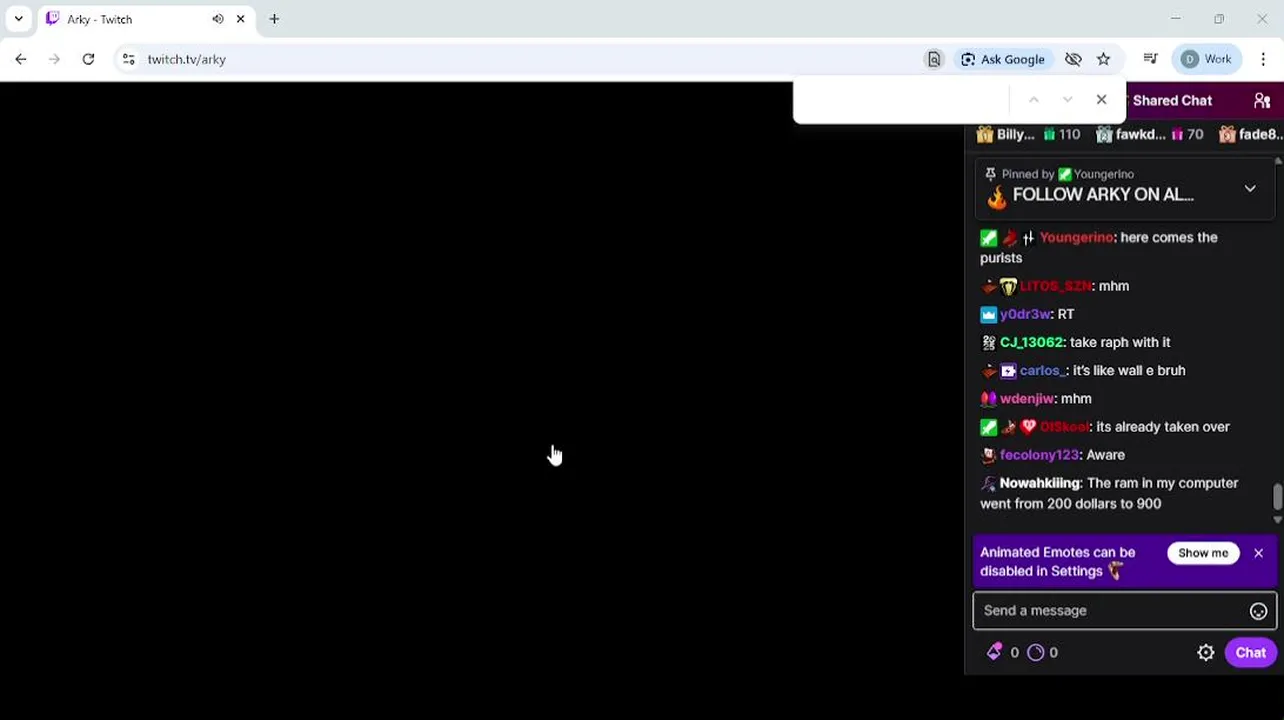1284x720 pixels.
Task: Click the Nowahkiiing username in chat
Action: tap(1040, 483)
